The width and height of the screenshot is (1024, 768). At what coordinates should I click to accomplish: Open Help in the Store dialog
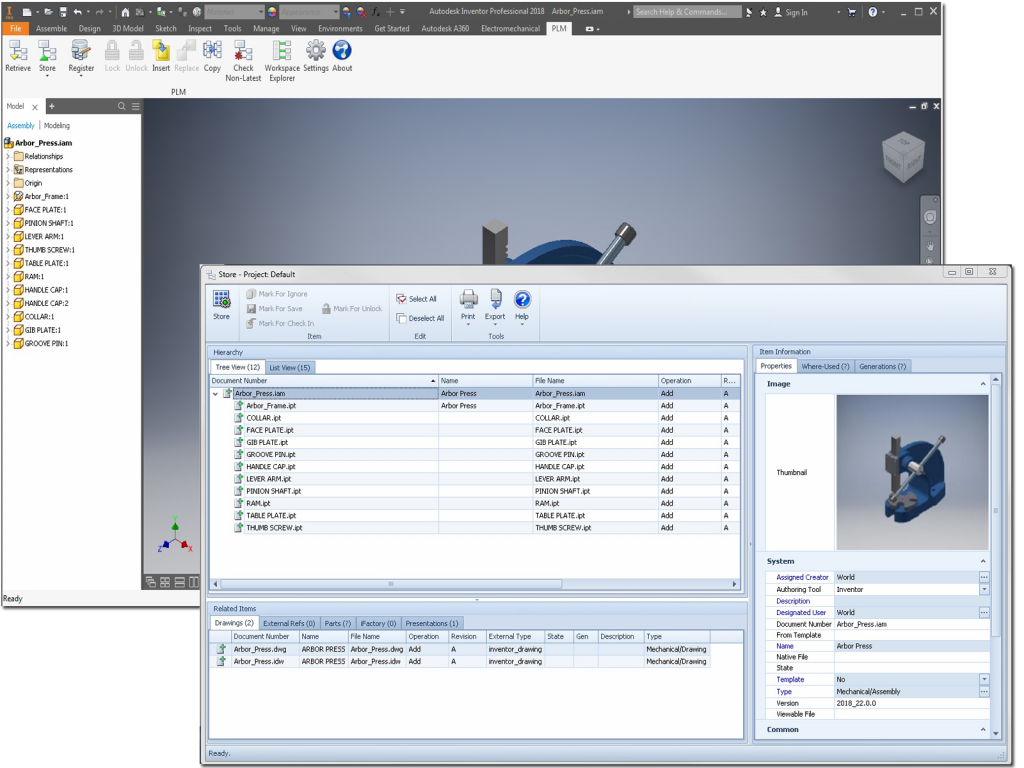click(x=522, y=300)
